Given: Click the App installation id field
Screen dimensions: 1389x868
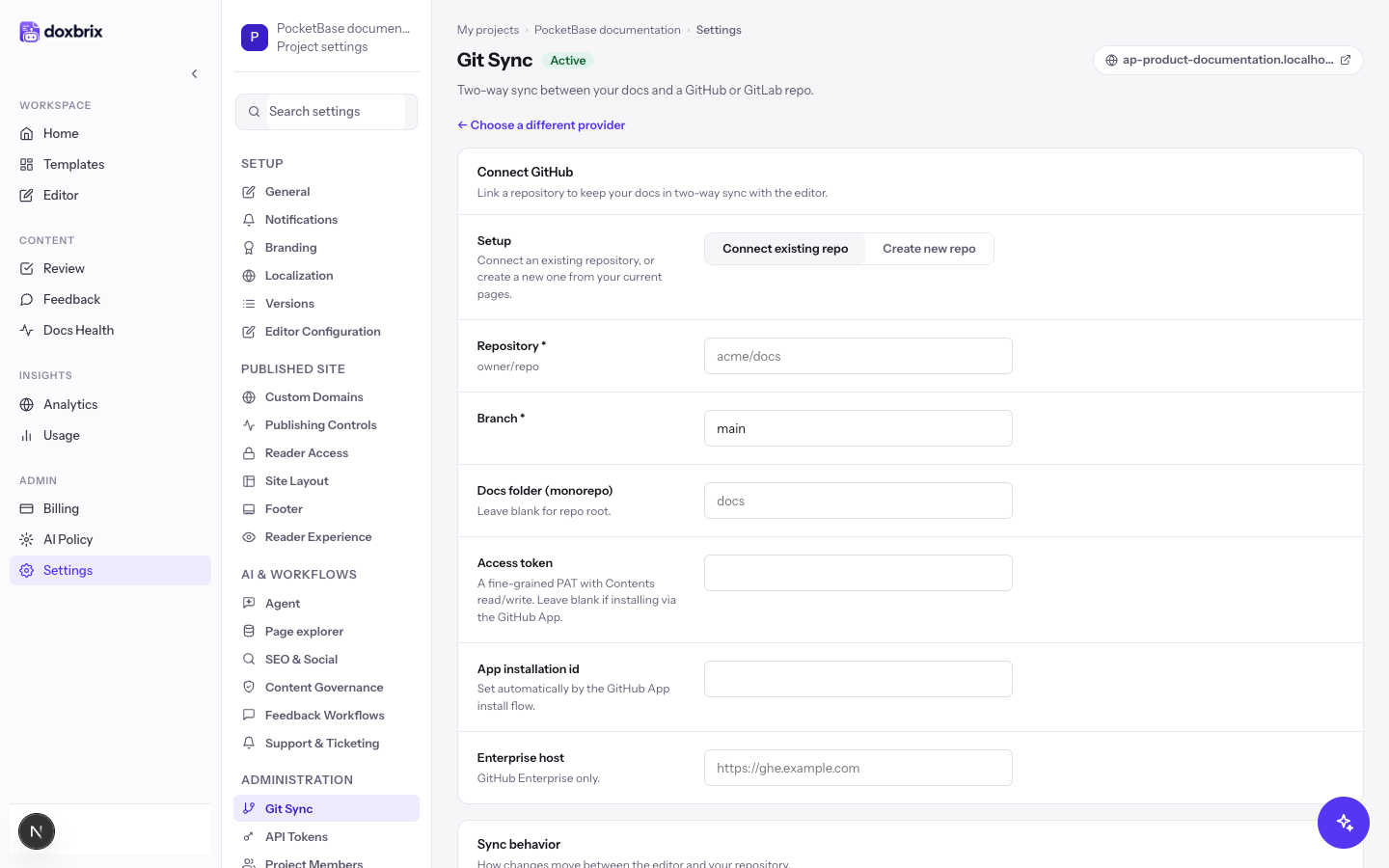Looking at the screenshot, I should 858,679.
